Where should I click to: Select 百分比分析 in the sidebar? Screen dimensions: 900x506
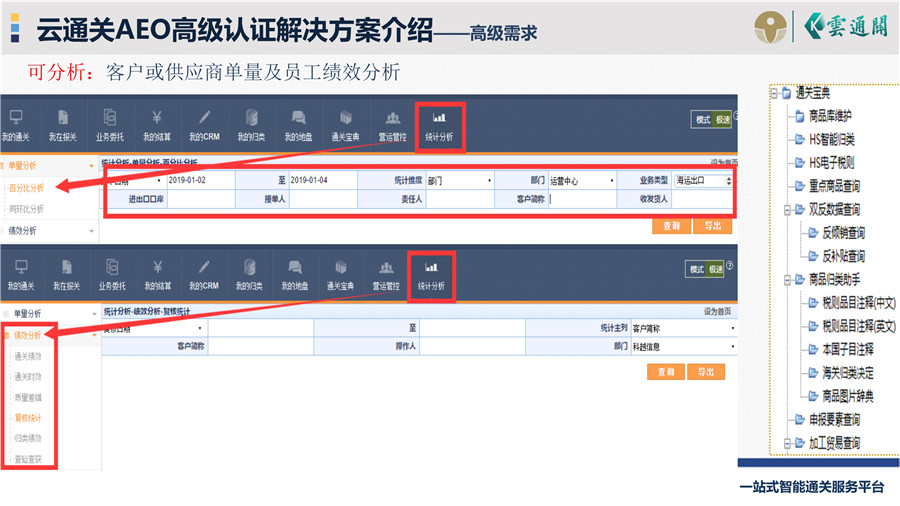pyautogui.click(x=26, y=188)
